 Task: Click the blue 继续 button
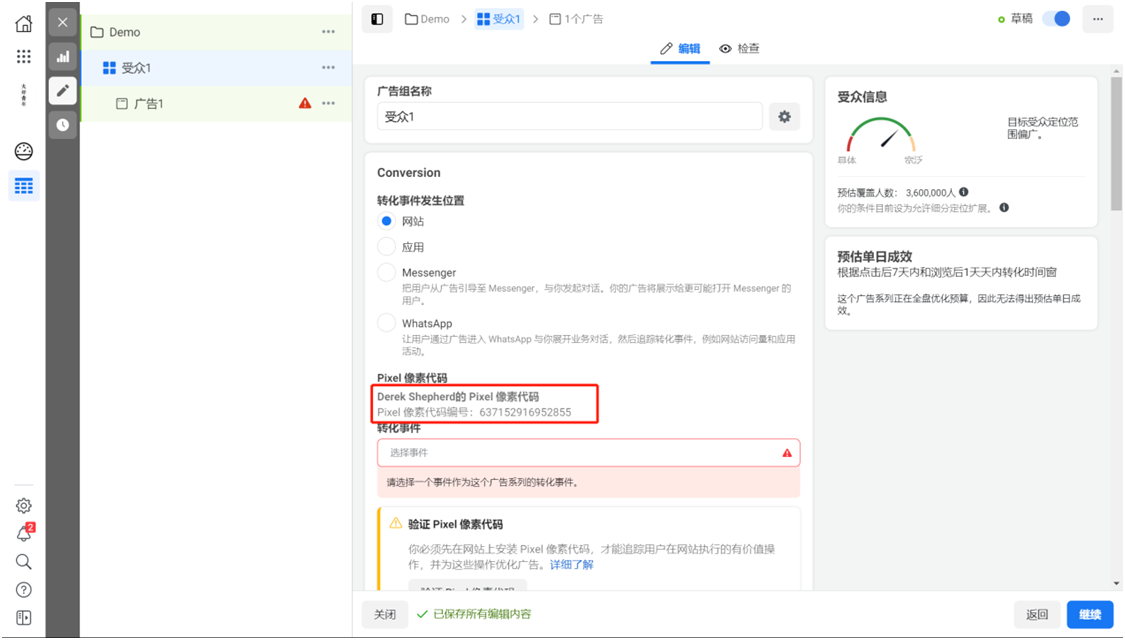[1089, 614]
